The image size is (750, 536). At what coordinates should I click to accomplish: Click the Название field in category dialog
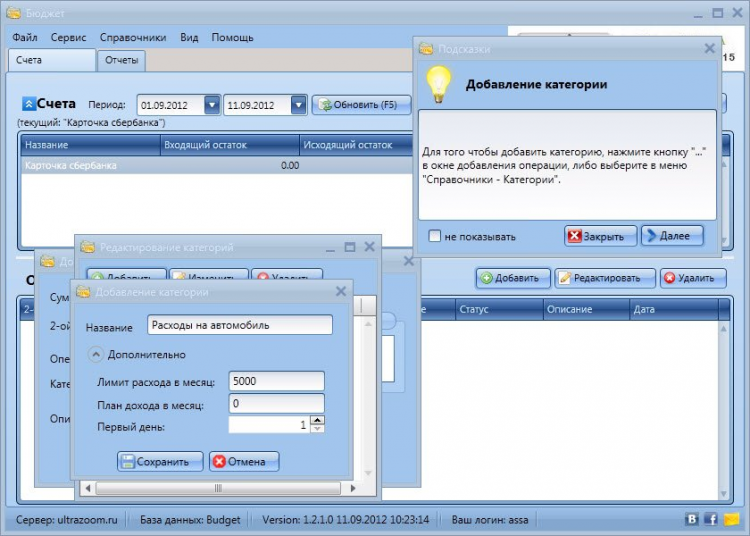click(240, 325)
